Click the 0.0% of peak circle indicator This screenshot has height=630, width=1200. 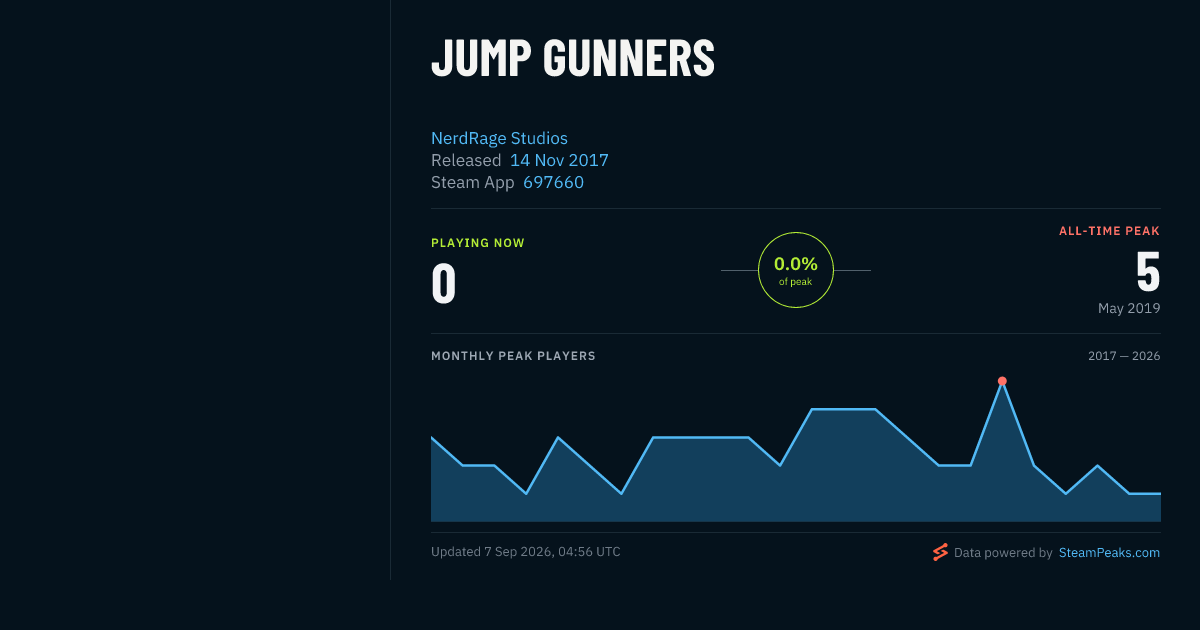(x=796, y=270)
